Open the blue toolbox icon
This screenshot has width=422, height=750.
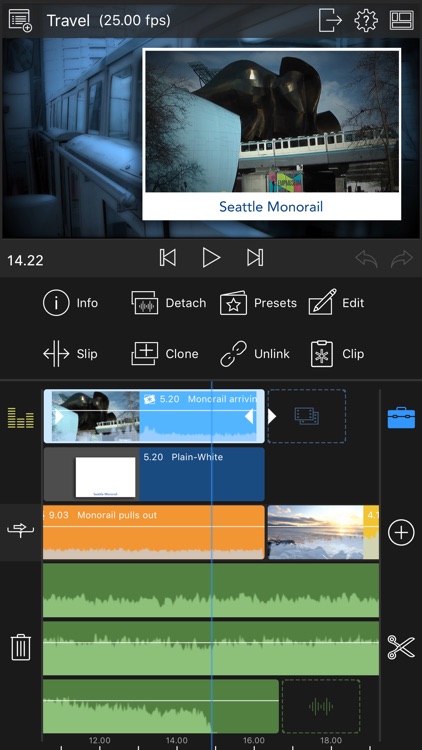[401, 418]
